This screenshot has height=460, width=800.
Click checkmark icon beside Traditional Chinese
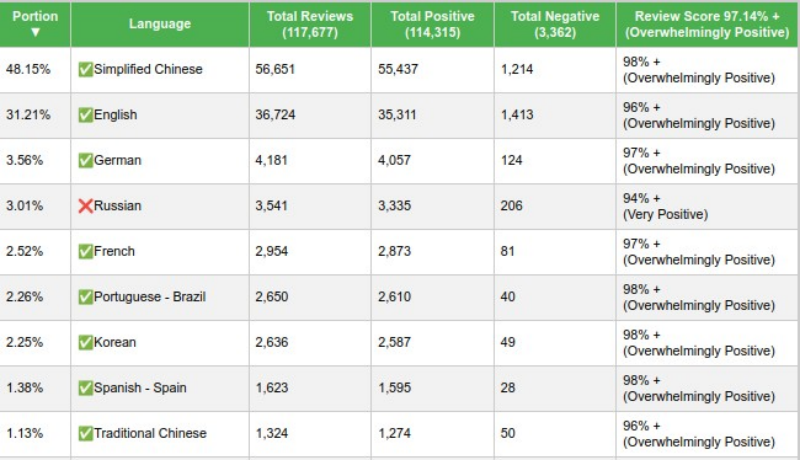pos(85,434)
